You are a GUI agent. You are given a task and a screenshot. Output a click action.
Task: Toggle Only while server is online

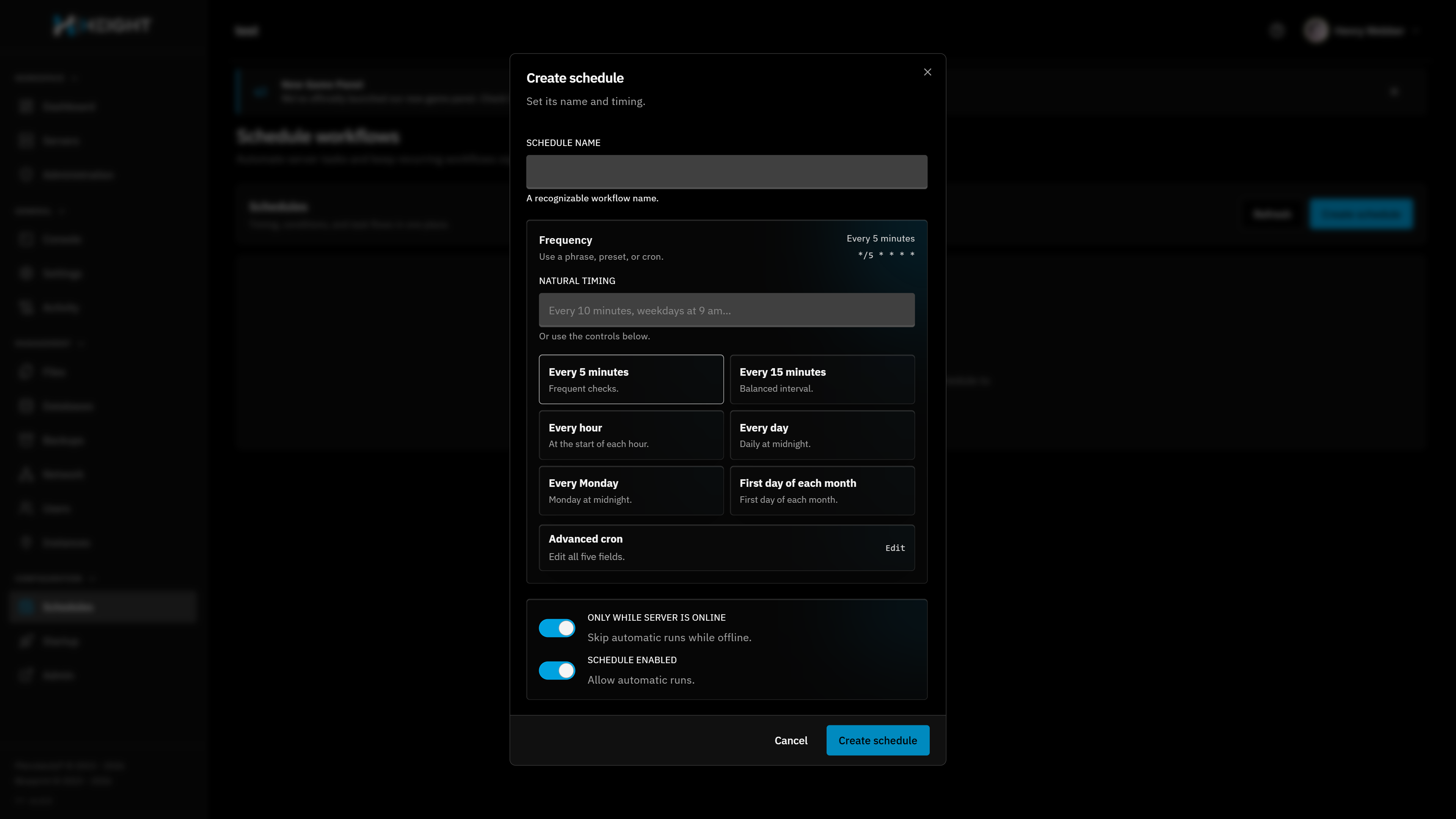[x=557, y=628]
